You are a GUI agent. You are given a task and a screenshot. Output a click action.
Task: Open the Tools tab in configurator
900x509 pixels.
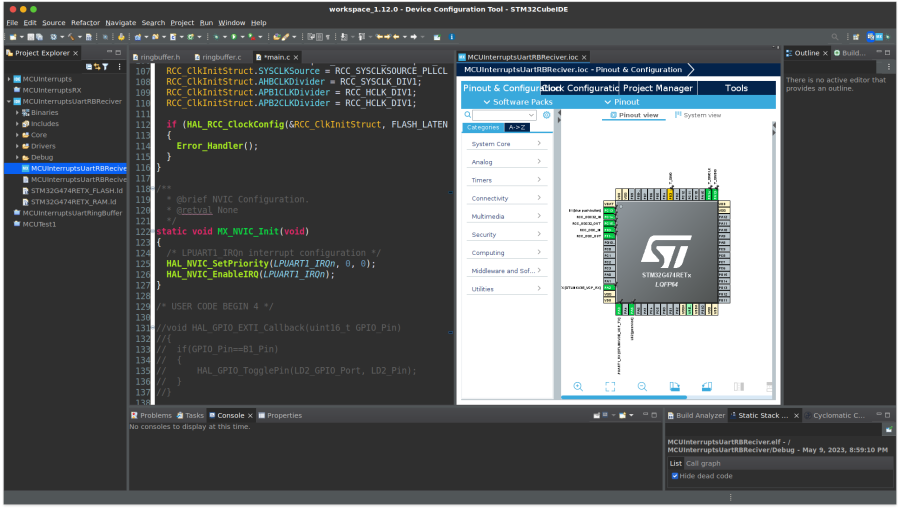coord(736,88)
